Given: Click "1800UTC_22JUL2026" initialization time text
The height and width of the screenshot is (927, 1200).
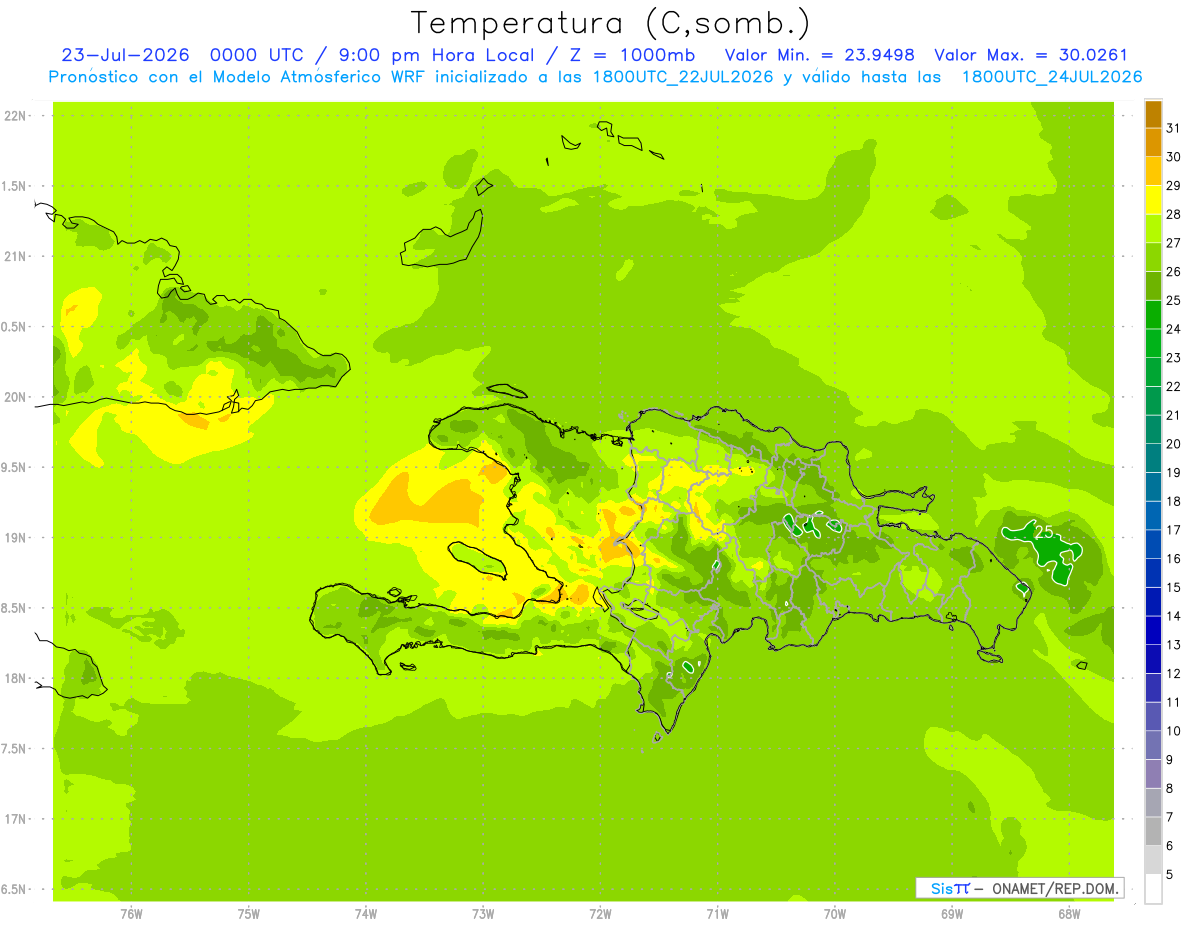Looking at the screenshot, I should pos(683,77).
